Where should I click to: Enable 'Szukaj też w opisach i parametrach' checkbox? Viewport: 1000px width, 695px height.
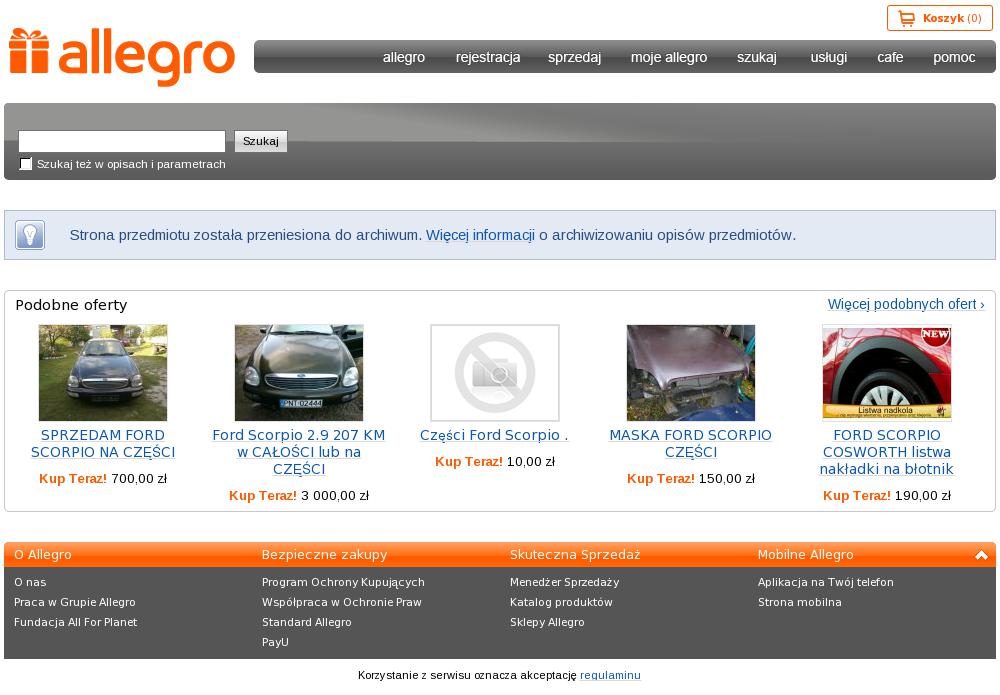pos(26,164)
